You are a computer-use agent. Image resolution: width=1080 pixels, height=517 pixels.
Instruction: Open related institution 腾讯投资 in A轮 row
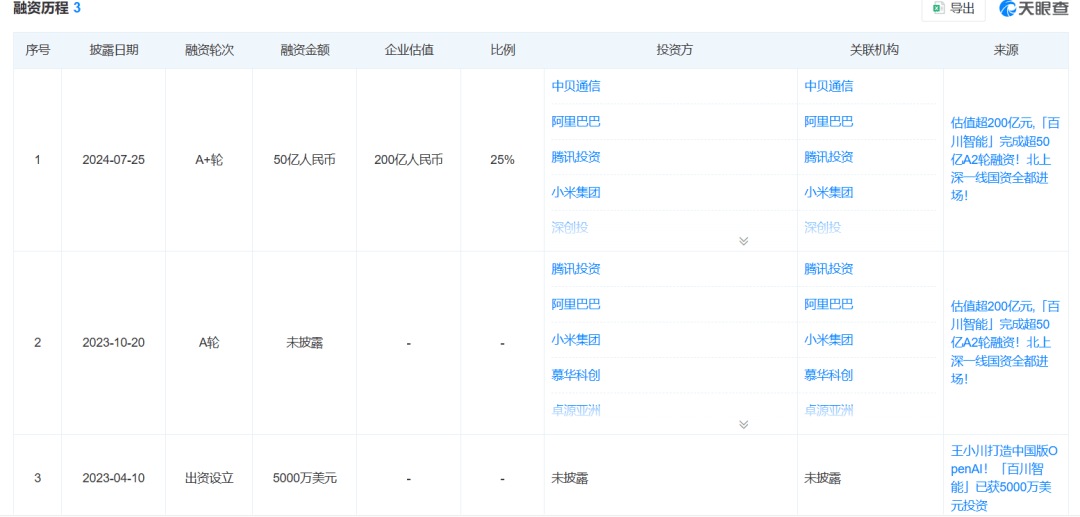829,269
